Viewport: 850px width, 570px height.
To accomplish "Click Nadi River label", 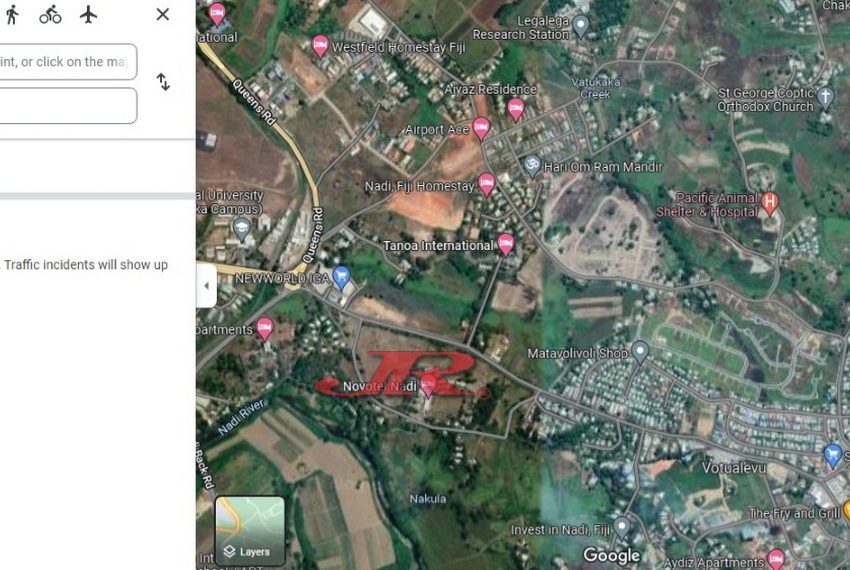I will click(242, 417).
